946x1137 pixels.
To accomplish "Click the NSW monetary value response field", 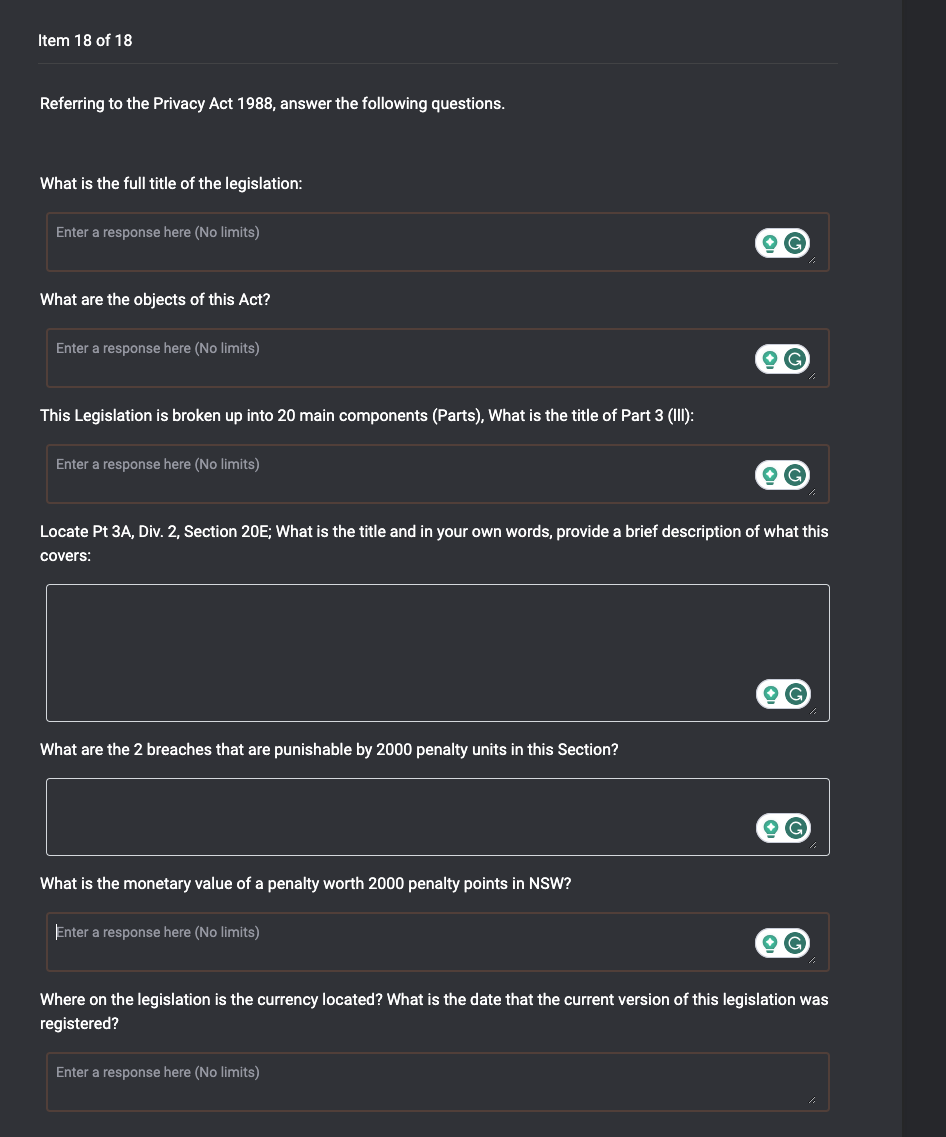I will (400, 940).
